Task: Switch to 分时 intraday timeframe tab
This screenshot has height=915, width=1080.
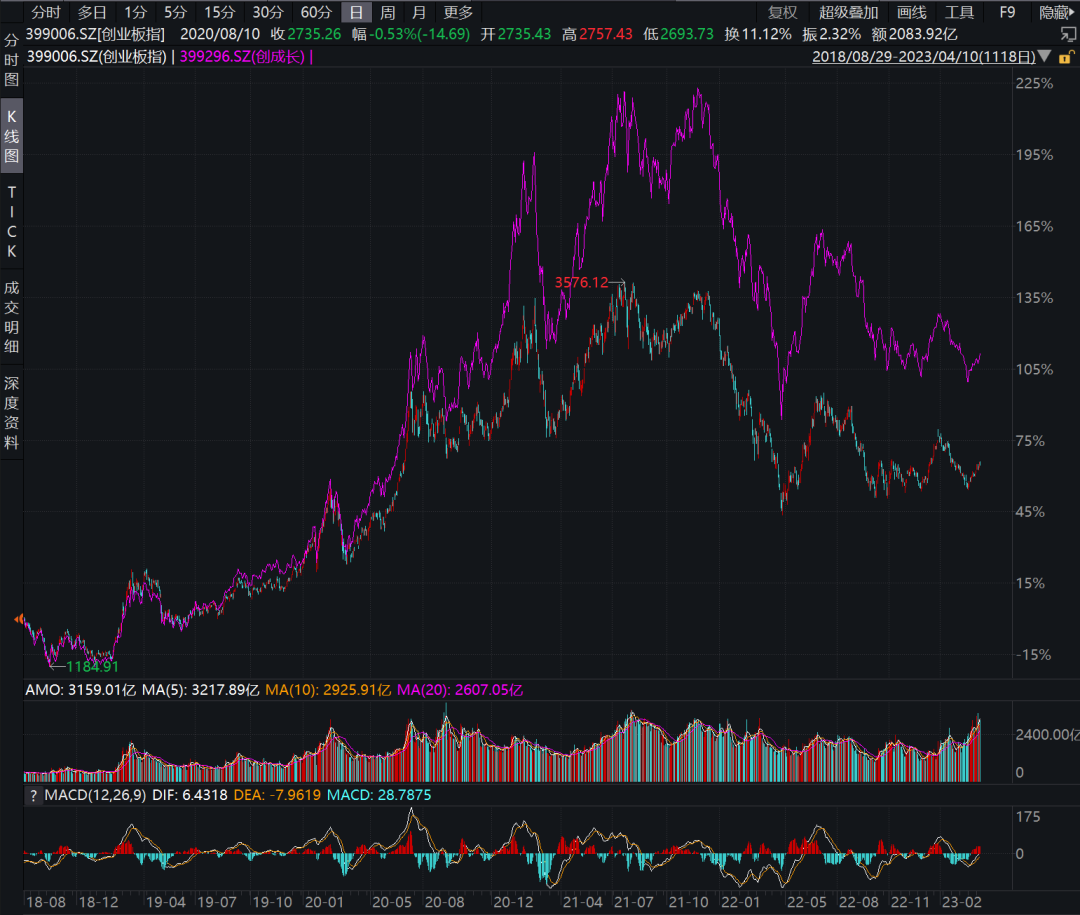Action: [x=46, y=12]
